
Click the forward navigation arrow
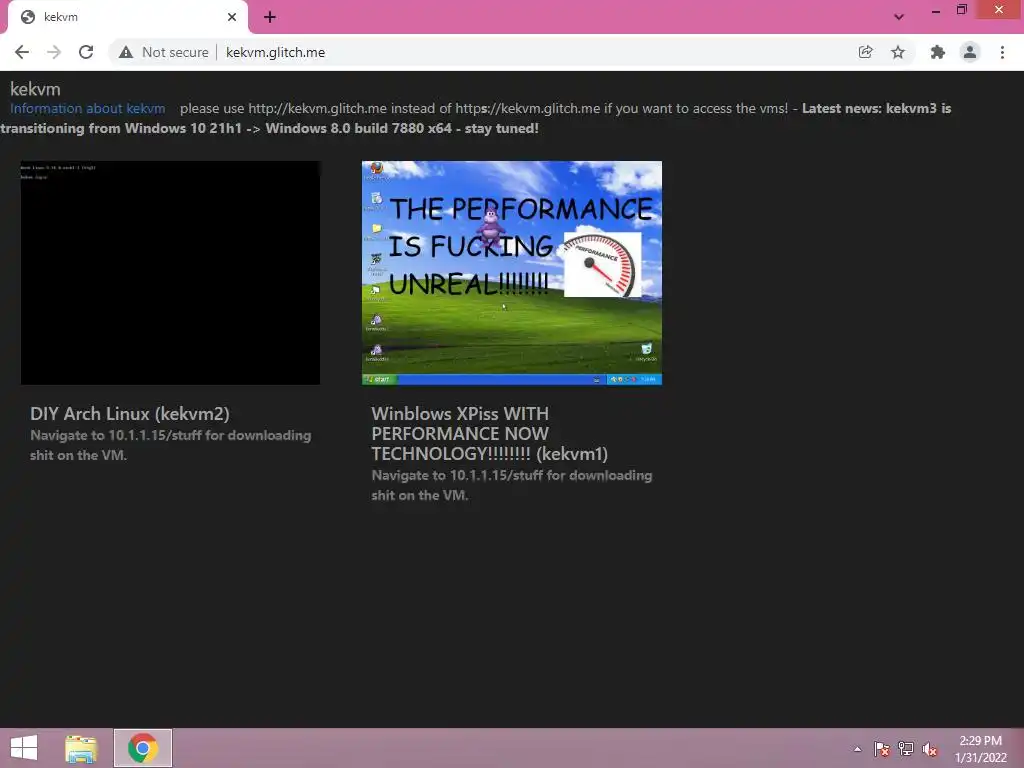point(54,52)
